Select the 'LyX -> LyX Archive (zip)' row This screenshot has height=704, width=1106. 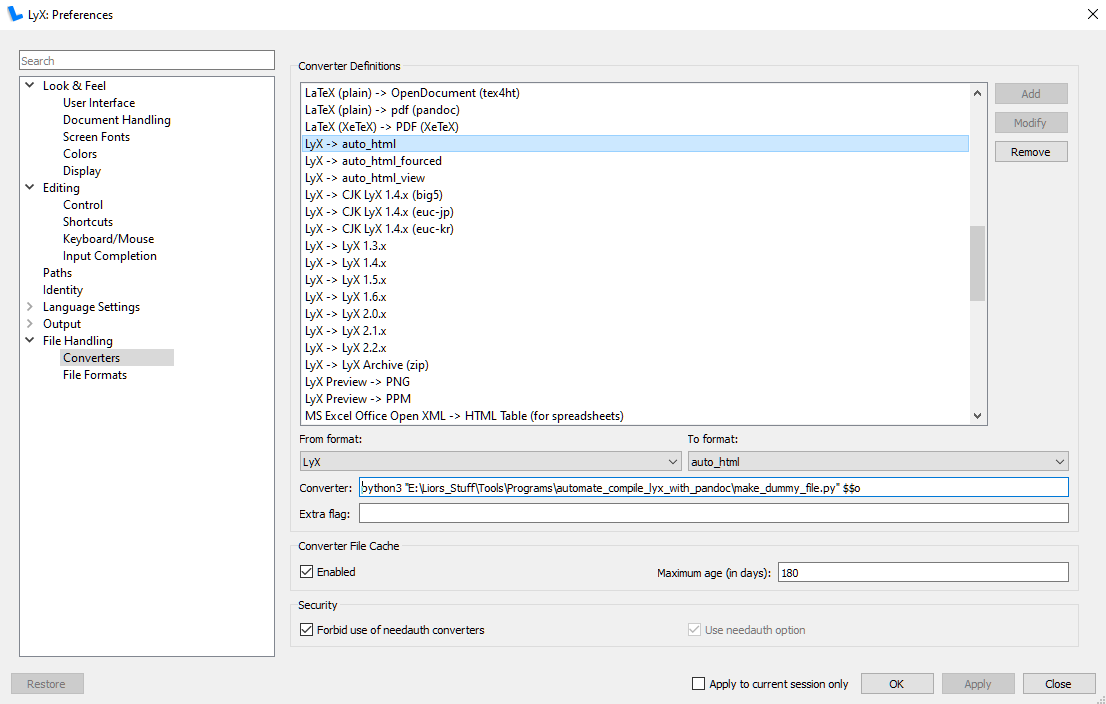(x=635, y=365)
